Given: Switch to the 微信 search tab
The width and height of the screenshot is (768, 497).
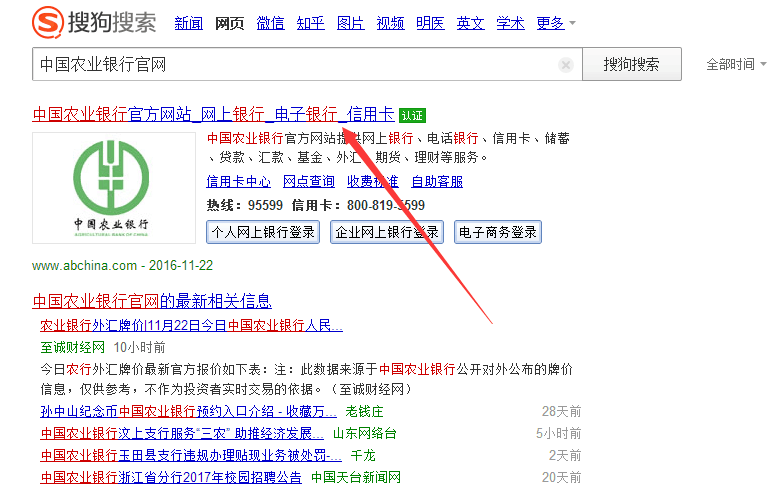Looking at the screenshot, I should [270, 23].
